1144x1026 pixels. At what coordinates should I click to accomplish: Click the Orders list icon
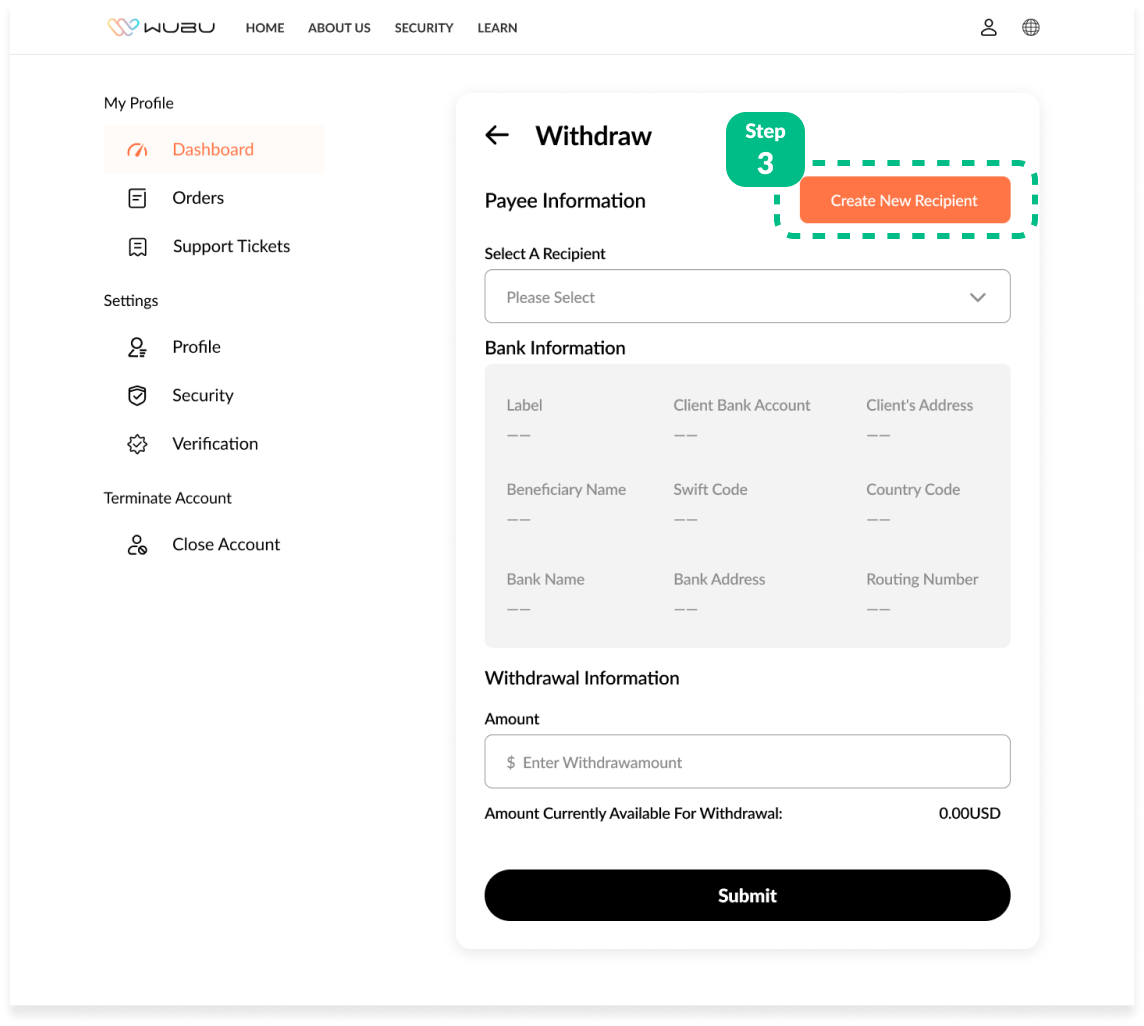pyautogui.click(x=137, y=198)
